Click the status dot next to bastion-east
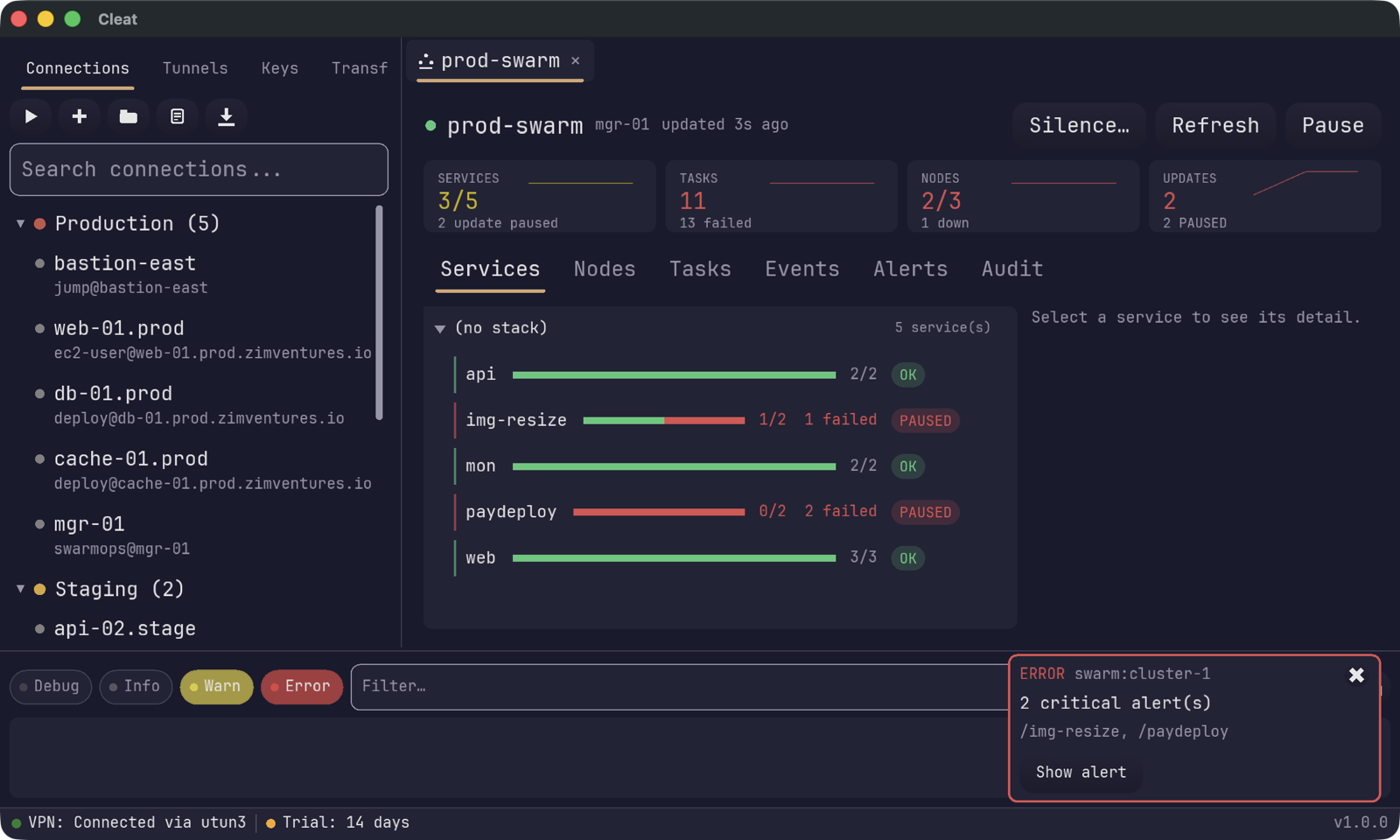 (x=39, y=263)
